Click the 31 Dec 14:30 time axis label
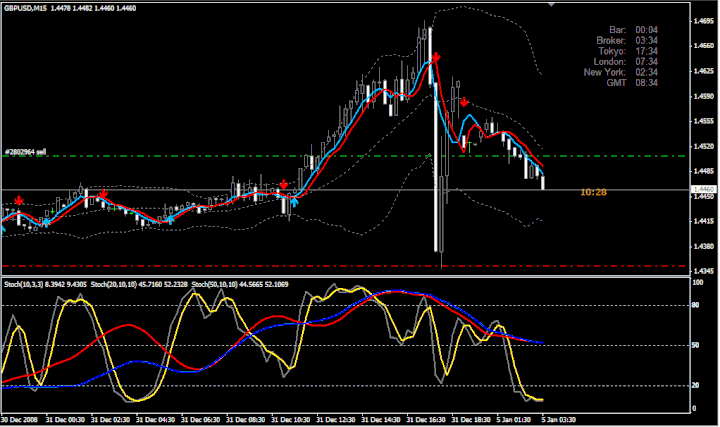This screenshot has width=720, height=427. click(381, 420)
